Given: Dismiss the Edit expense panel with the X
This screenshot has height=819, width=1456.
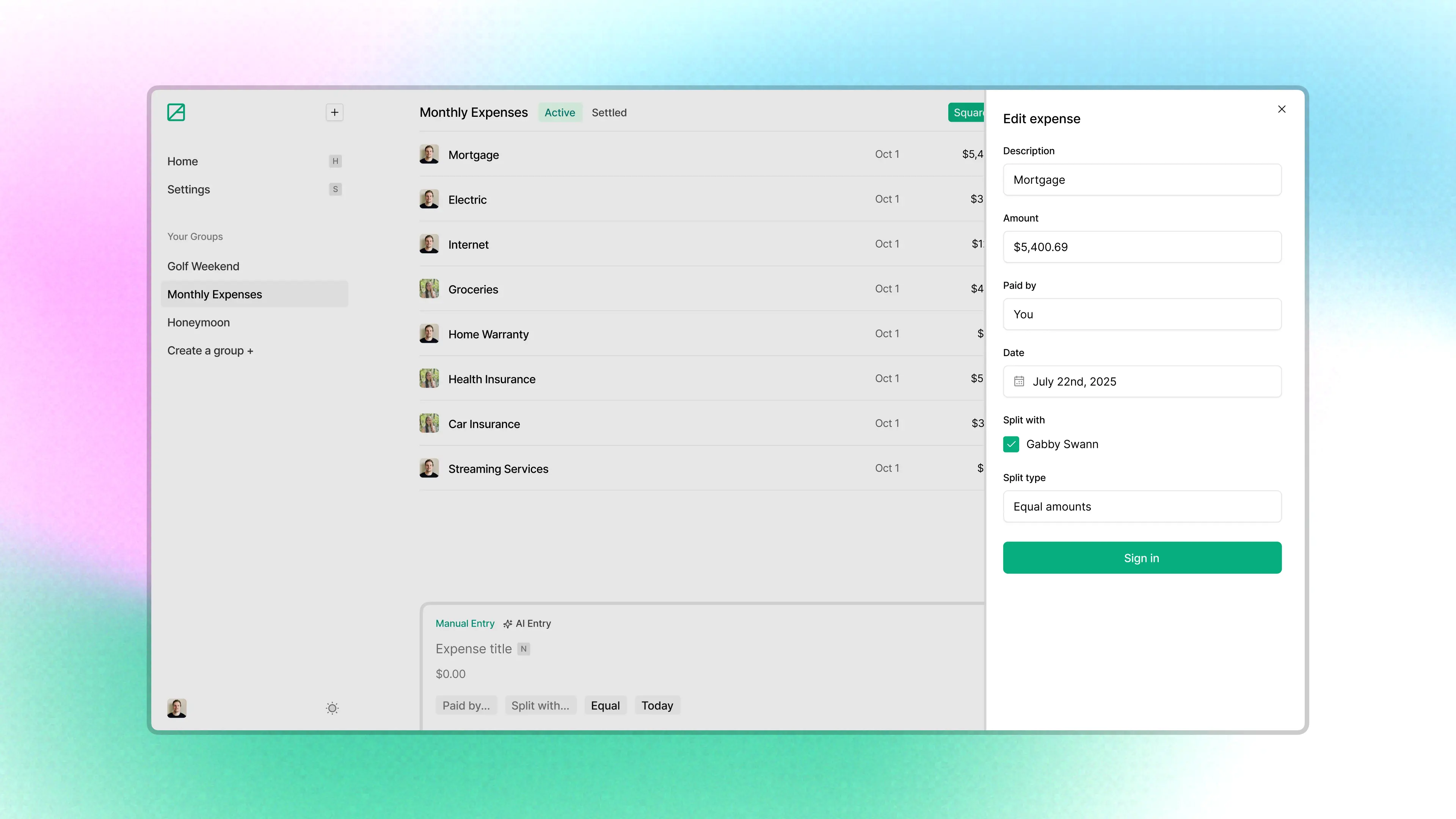Looking at the screenshot, I should click(x=1281, y=109).
